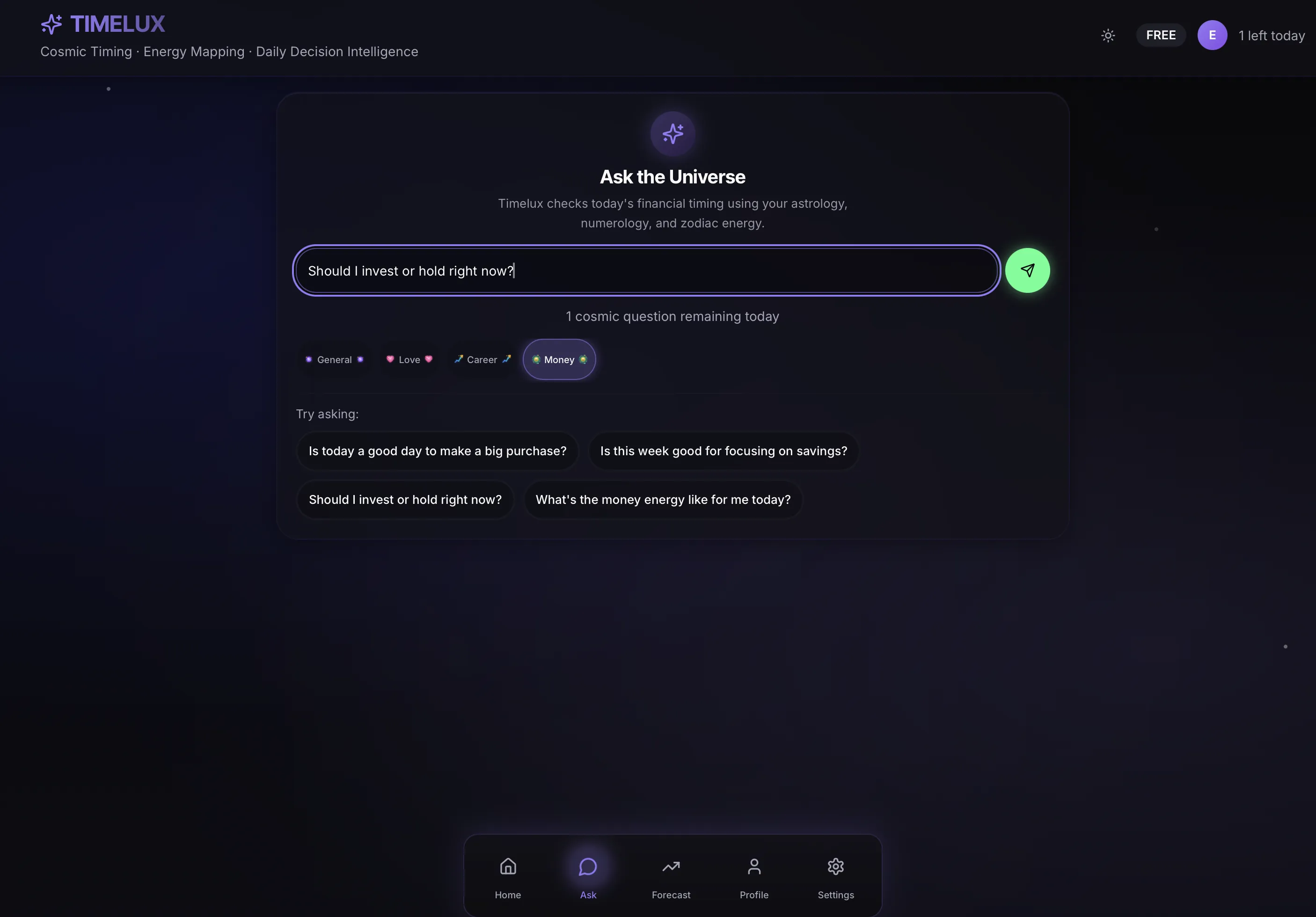Select the Love category chip
The image size is (1316, 917).
pos(409,360)
